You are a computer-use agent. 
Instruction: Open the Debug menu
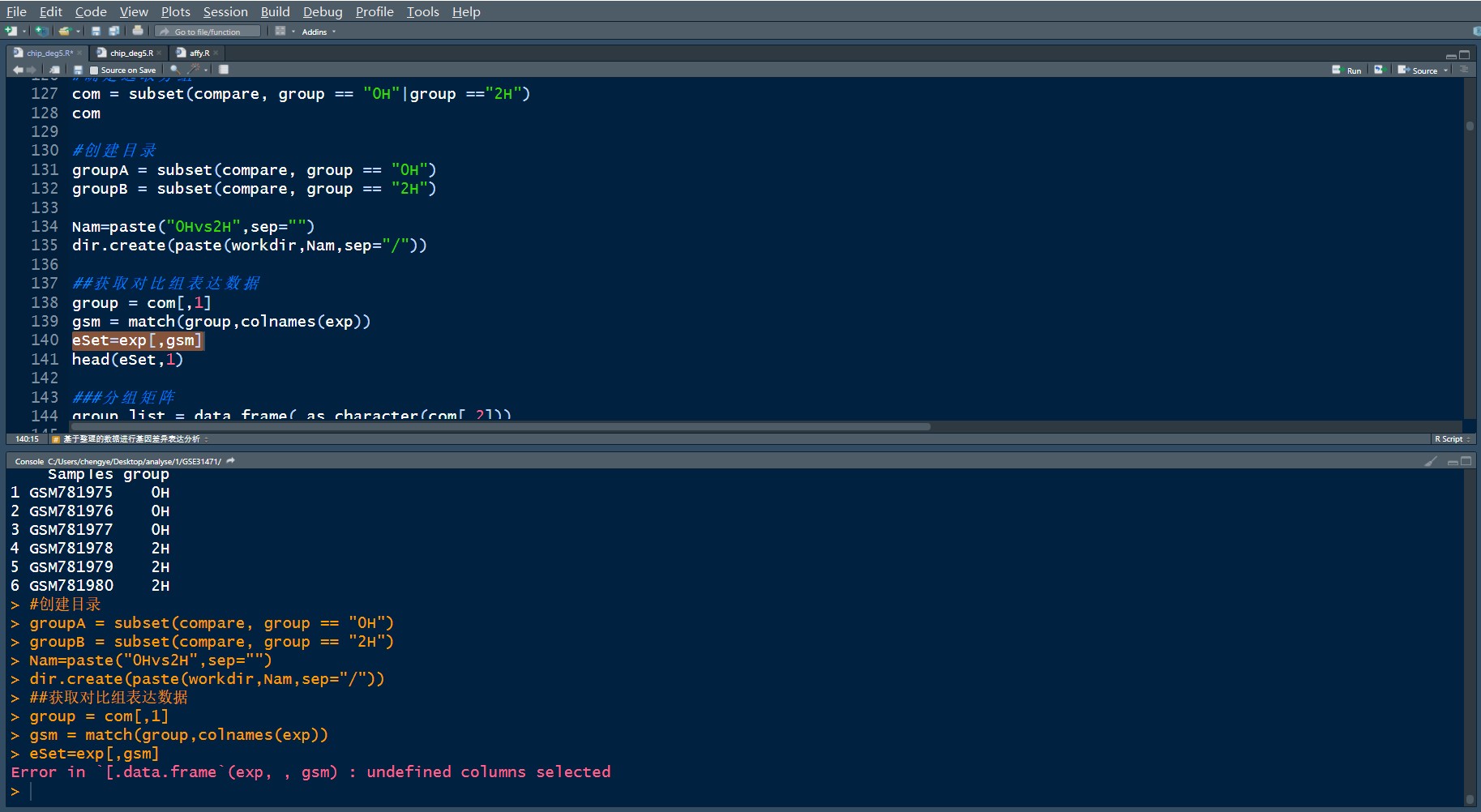(323, 11)
